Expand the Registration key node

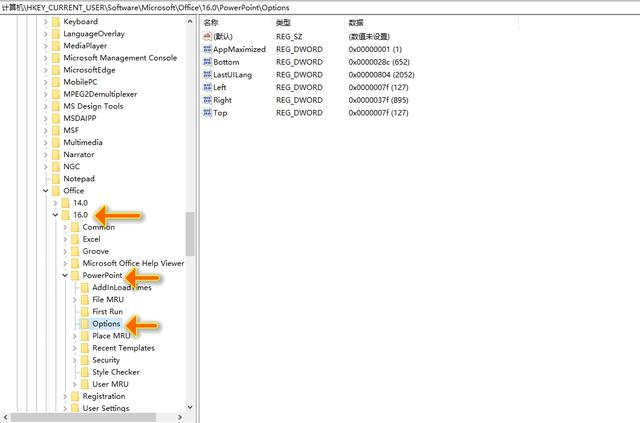pyautogui.click(x=65, y=396)
